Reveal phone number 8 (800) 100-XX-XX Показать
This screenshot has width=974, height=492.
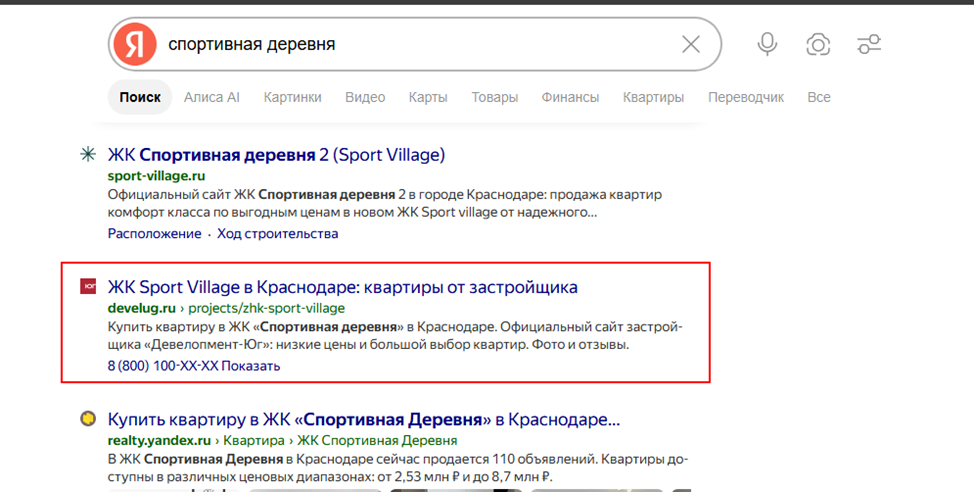[x=194, y=366]
